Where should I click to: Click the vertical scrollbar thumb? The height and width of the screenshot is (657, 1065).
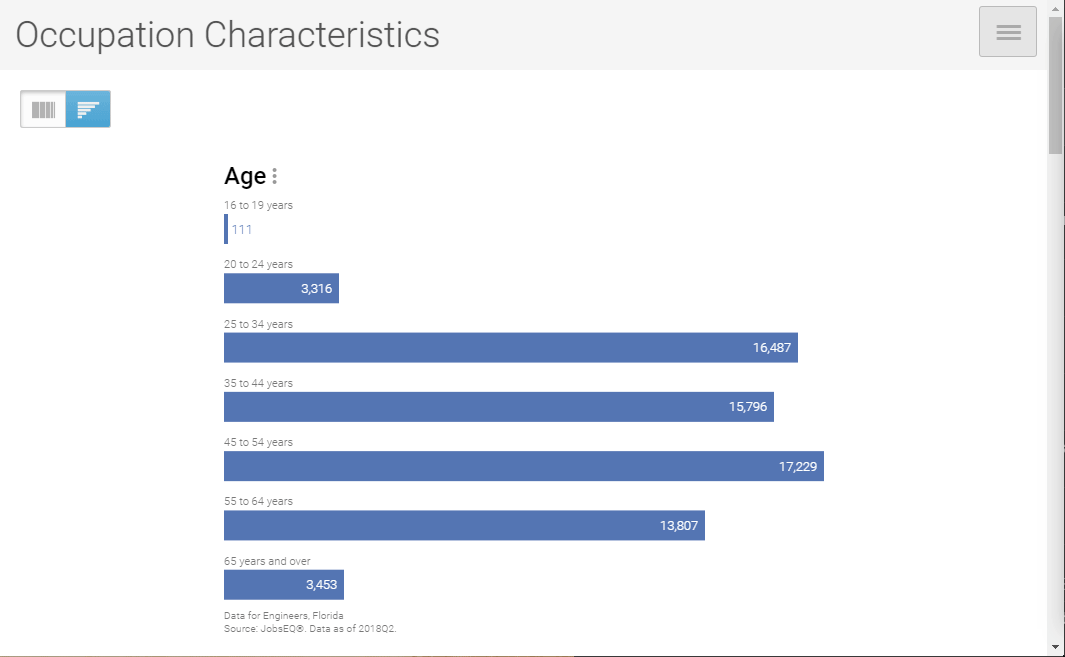tap(1055, 85)
